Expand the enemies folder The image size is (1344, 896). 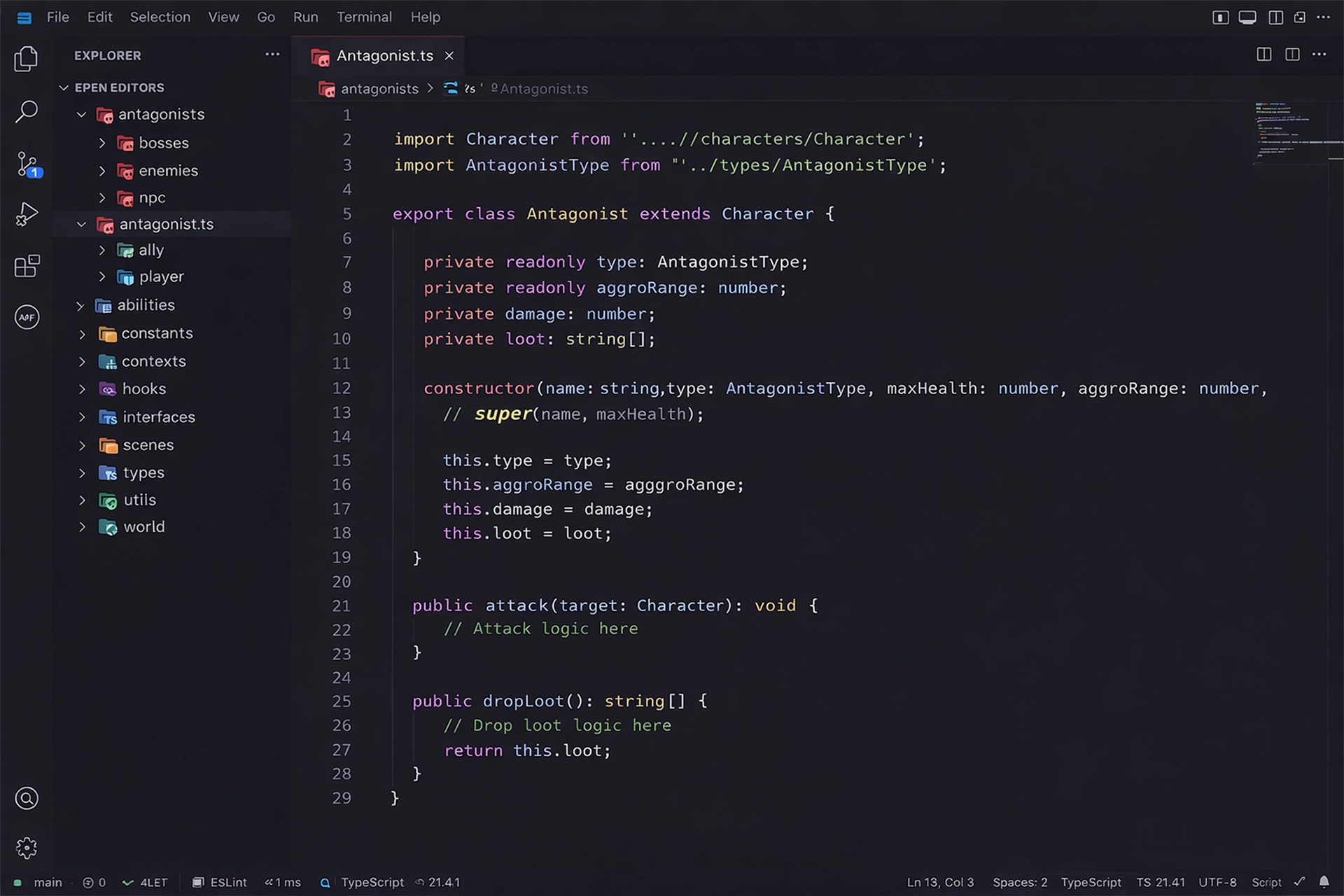tap(102, 171)
